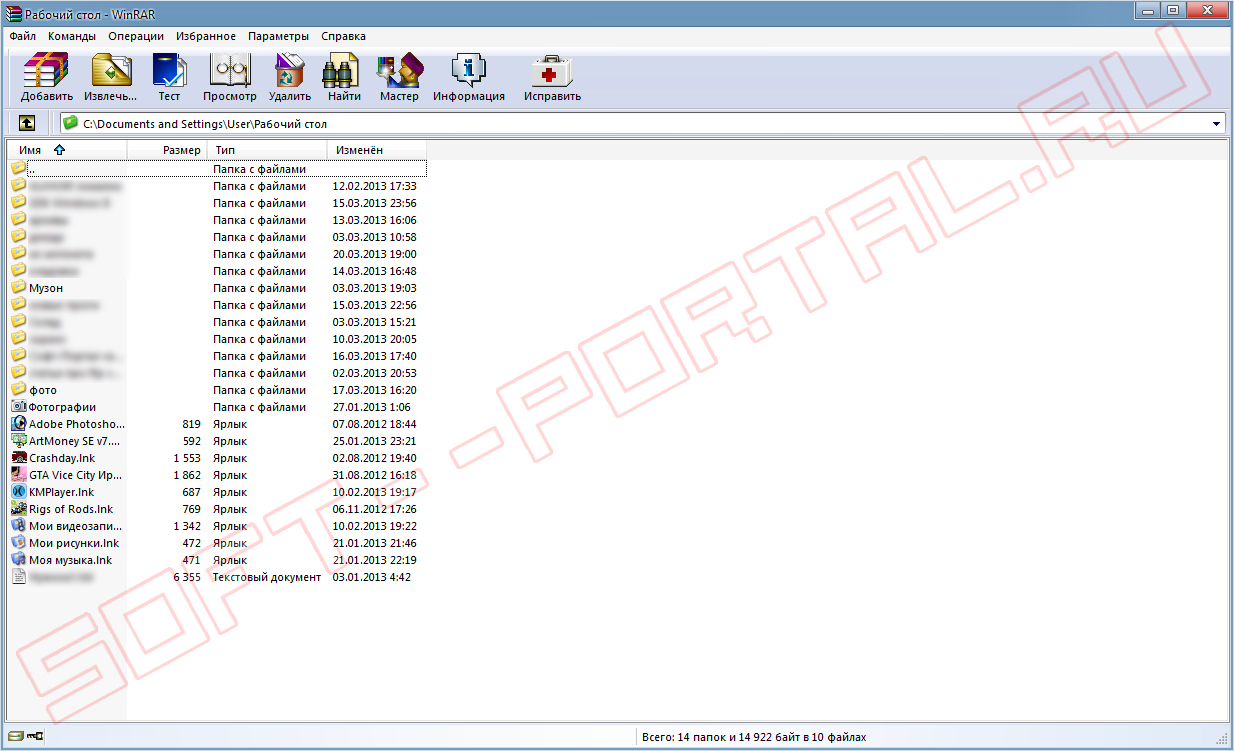
Task: Open the Команды menu
Action: (x=72, y=36)
